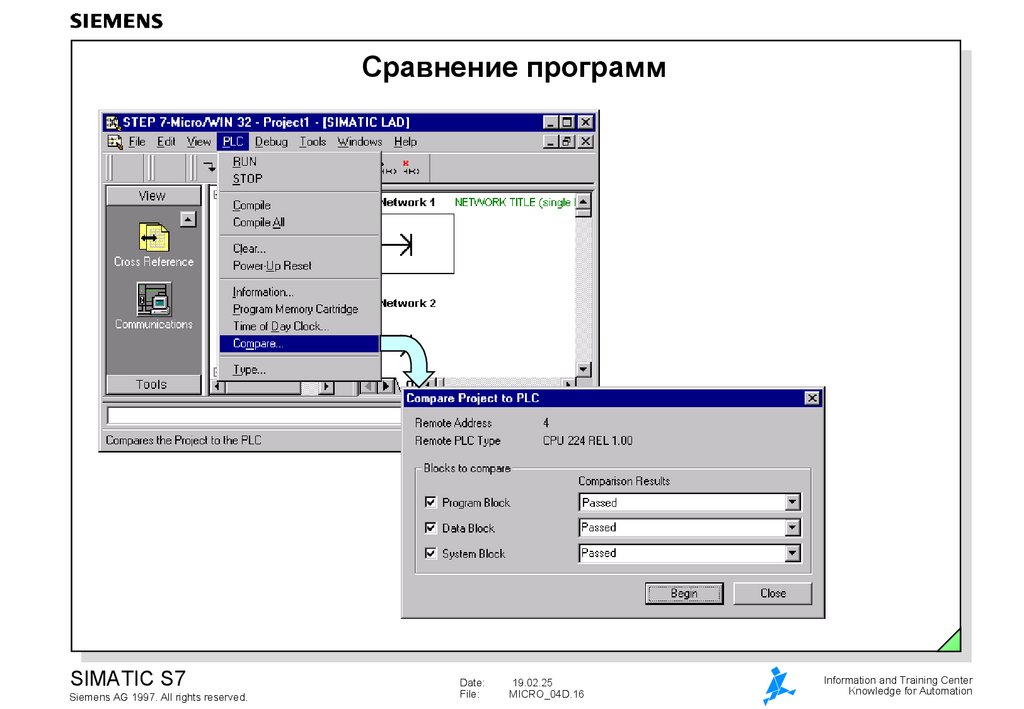Open the Edit menu
The height and width of the screenshot is (709, 1024).
coord(166,142)
